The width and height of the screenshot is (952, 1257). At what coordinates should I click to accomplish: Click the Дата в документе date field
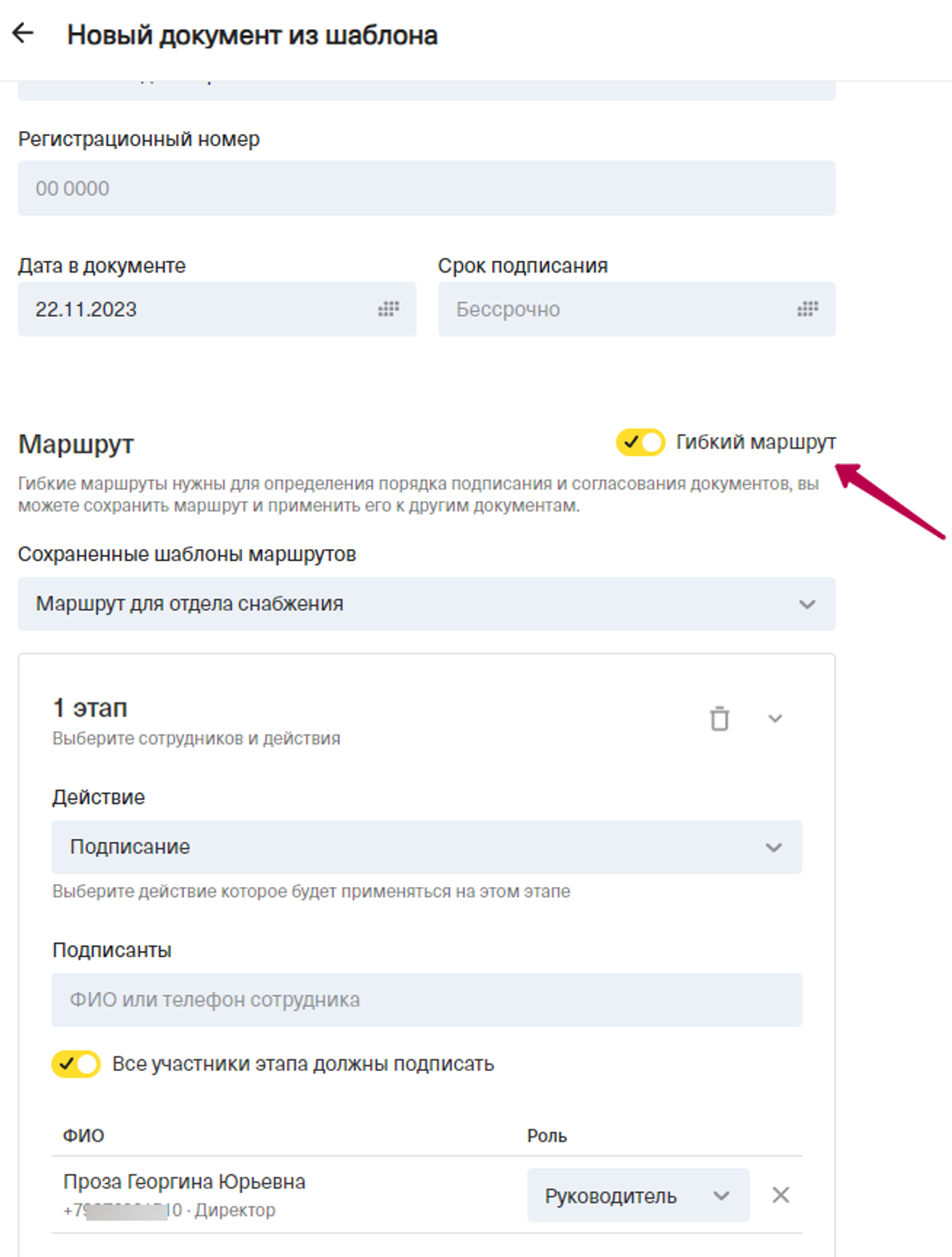pos(196,310)
